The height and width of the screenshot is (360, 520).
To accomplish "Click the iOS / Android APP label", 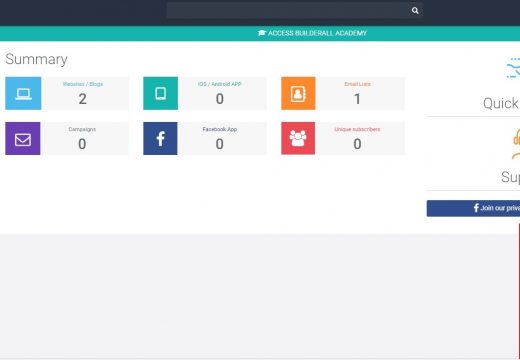I will click(x=219, y=84).
